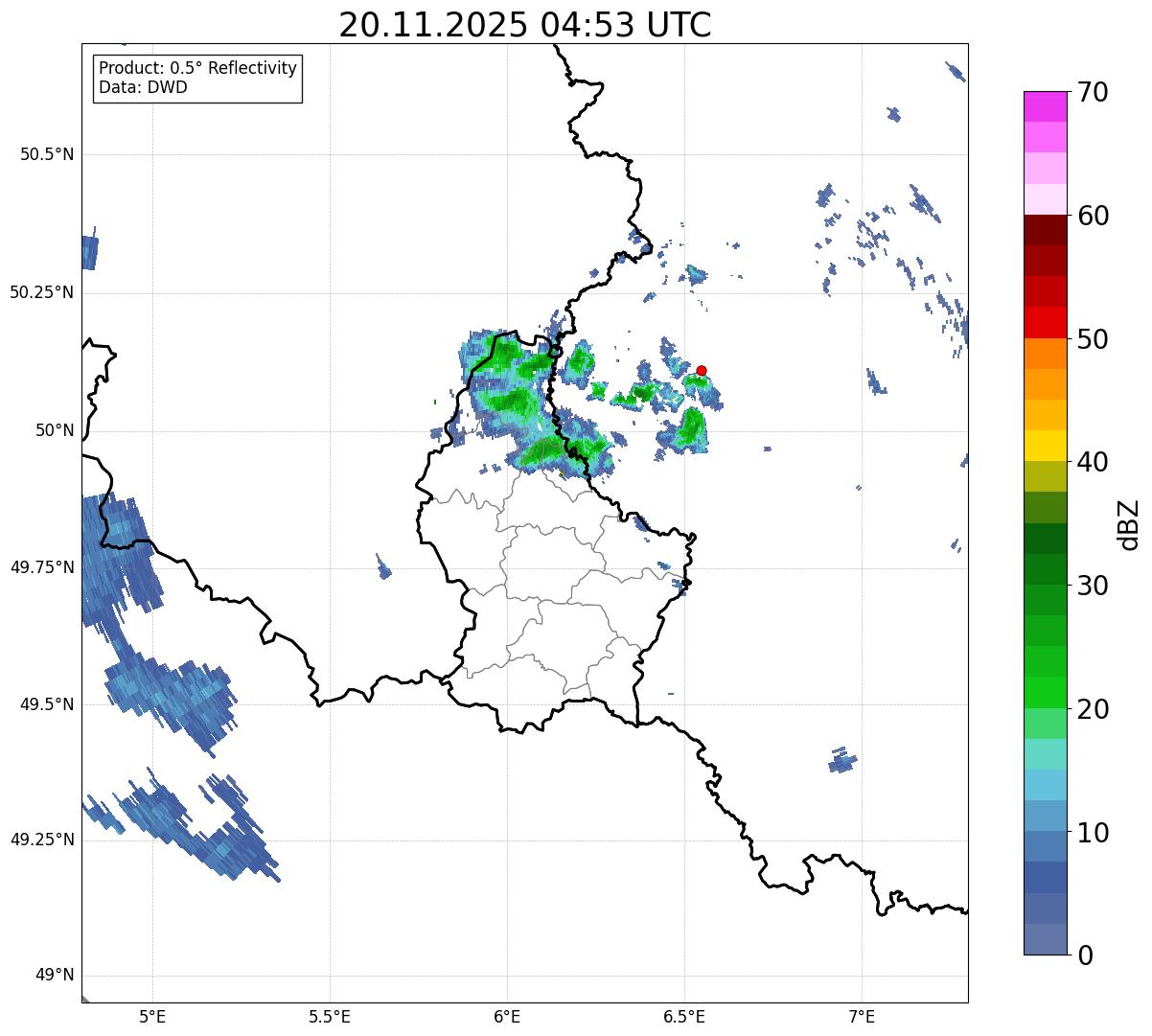Click the orange swatch just below 50

(x=1046, y=354)
